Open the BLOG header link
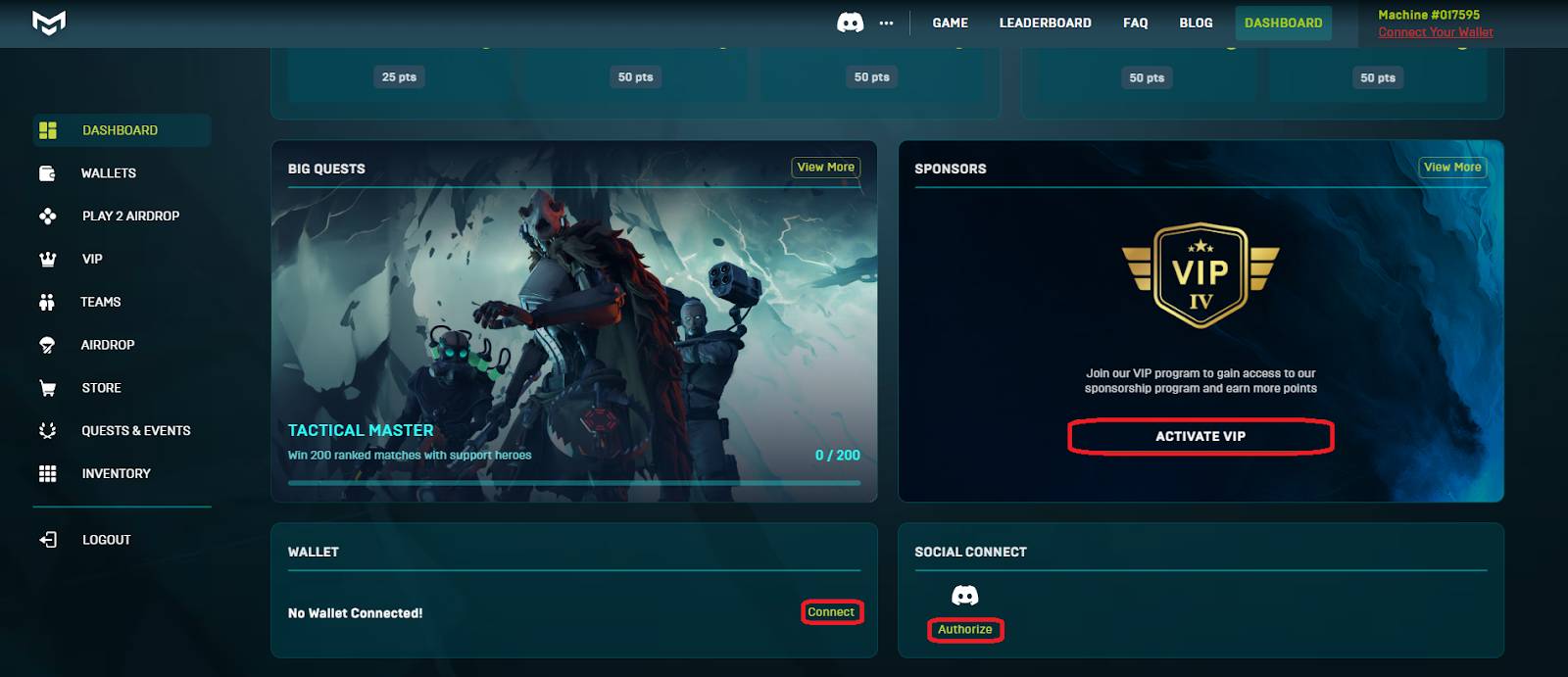The height and width of the screenshot is (677, 1568). pos(1196,23)
